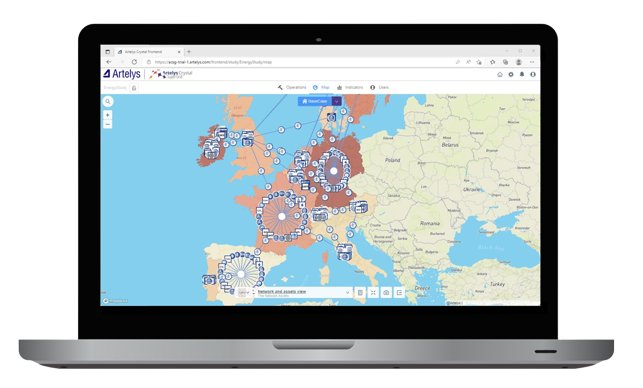The image size is (643, 388).
Task: Click the BaseCase scenario button
Action: click(x=315, y=101)
